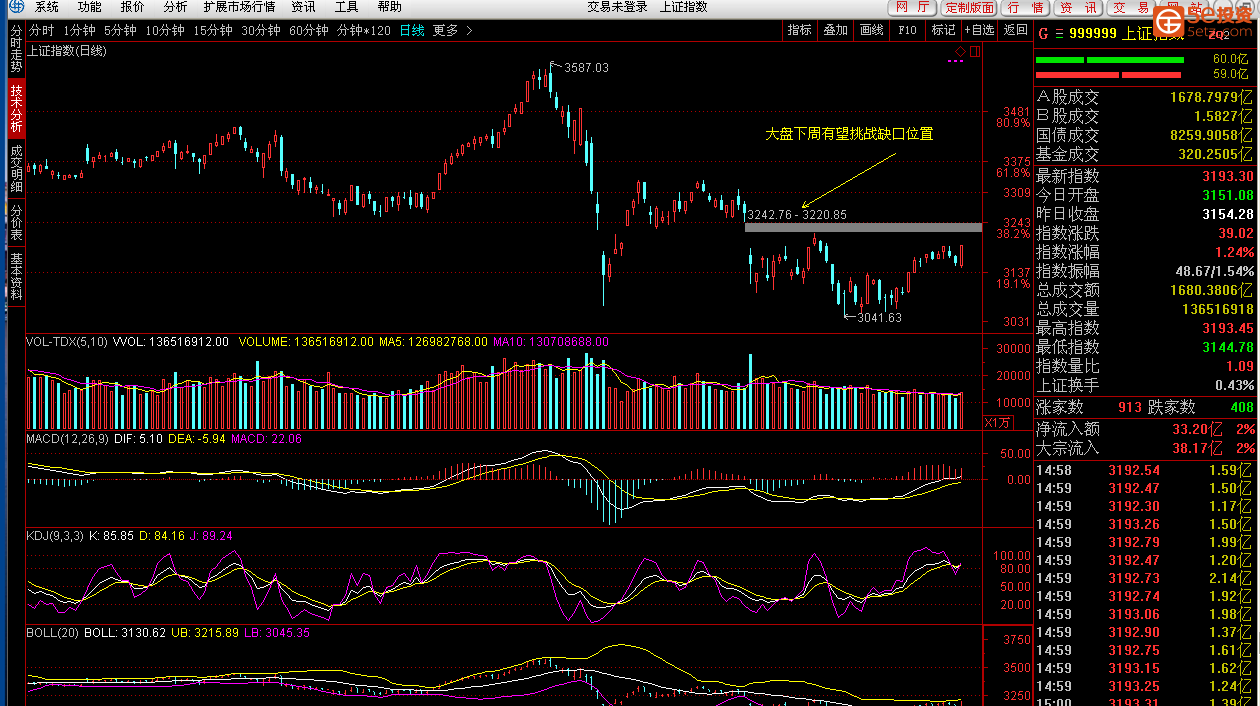The width and height of the screenshot is (1260, 706).
Task: Click the red panel-split icon beside the diamond
Action: point(973,51)
